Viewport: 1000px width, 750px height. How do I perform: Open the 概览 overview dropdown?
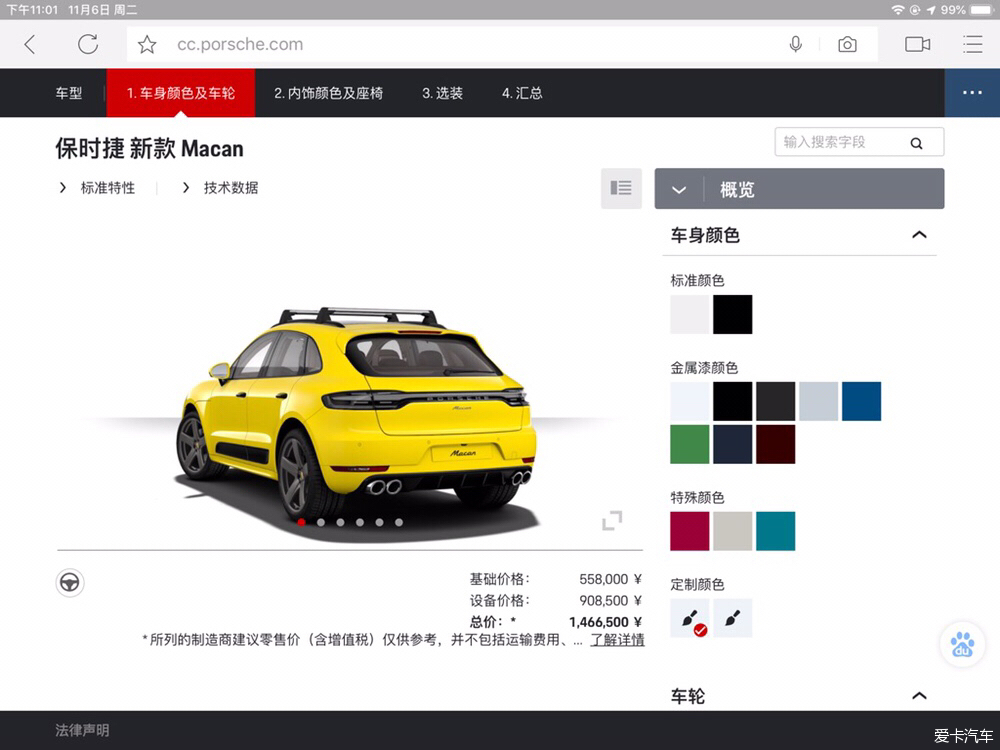tap(799, 189)
